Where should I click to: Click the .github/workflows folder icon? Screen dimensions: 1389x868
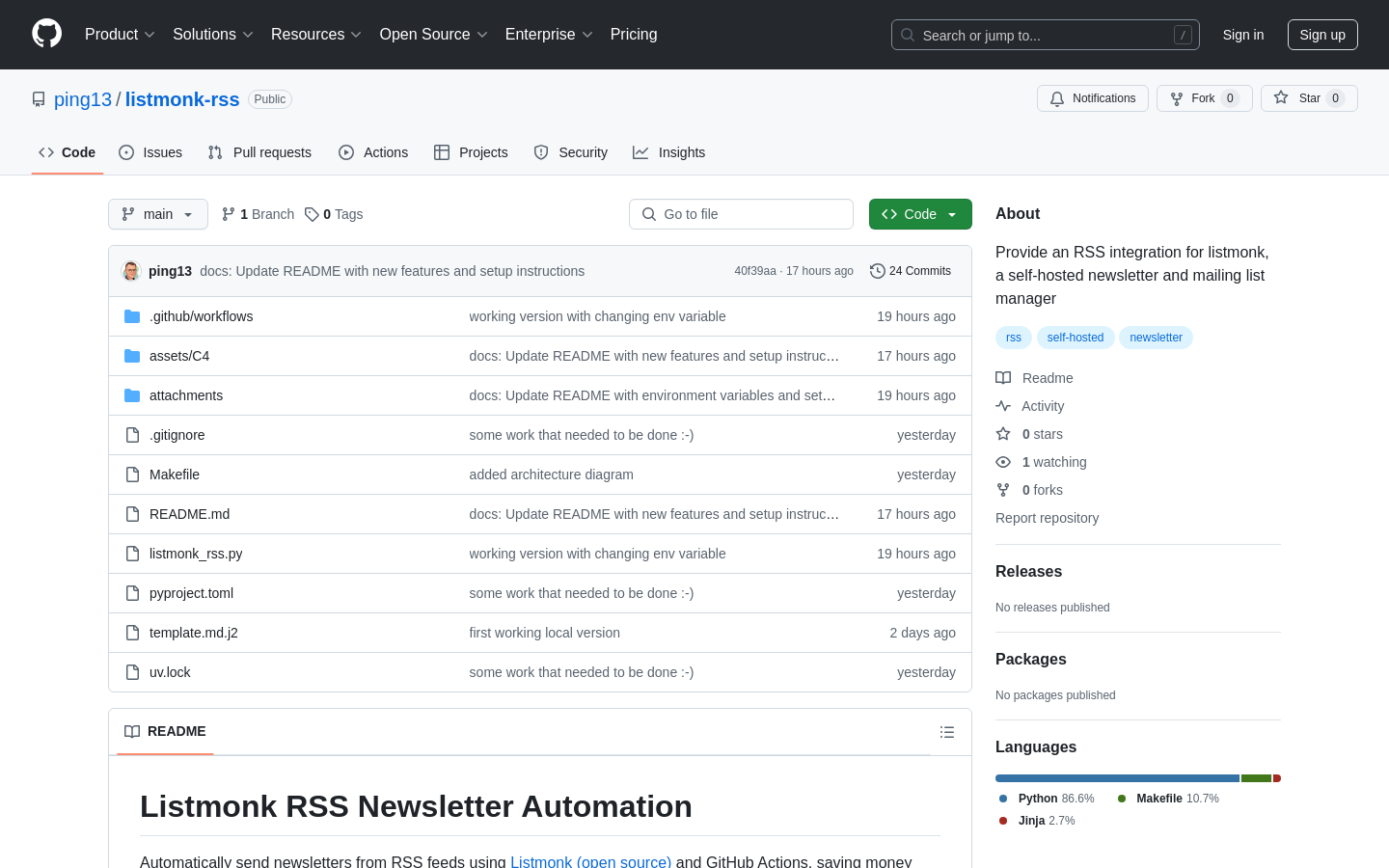click(132, 316)
